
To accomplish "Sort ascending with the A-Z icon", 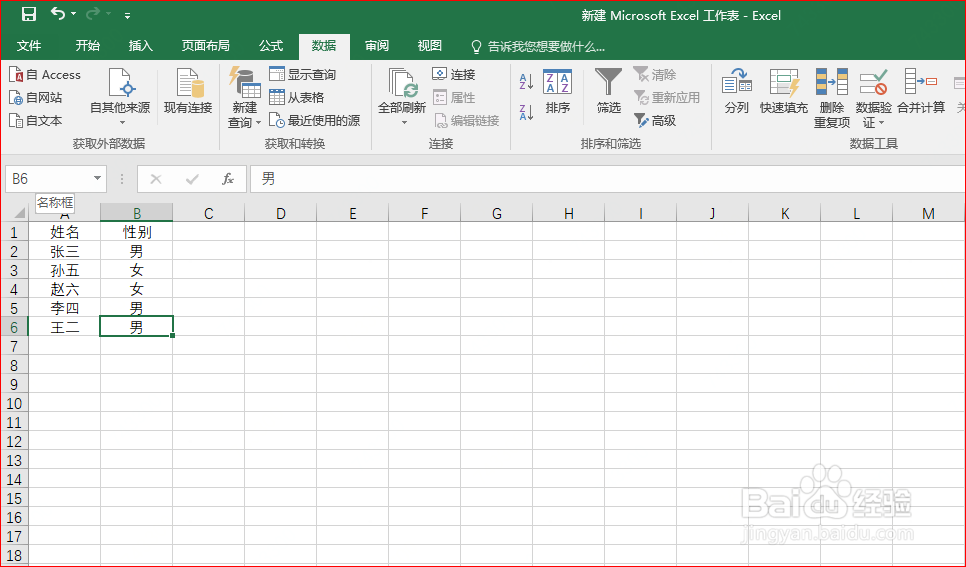I will click(526, 81).
